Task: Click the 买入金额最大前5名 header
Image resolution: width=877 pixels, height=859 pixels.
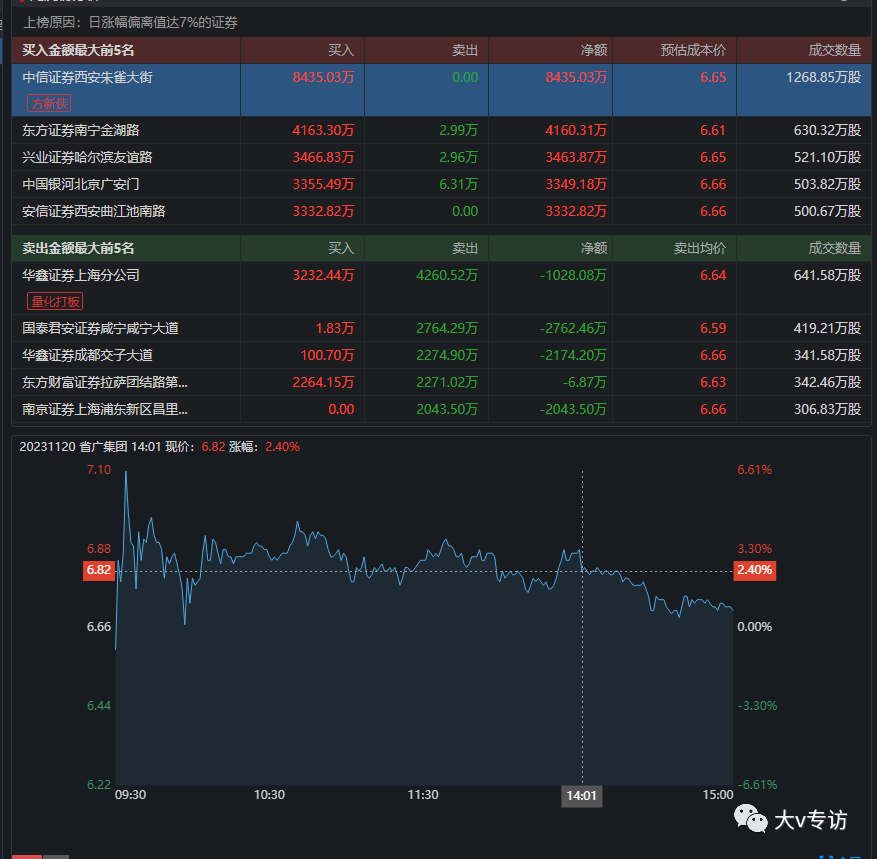Action: (78, 50)
